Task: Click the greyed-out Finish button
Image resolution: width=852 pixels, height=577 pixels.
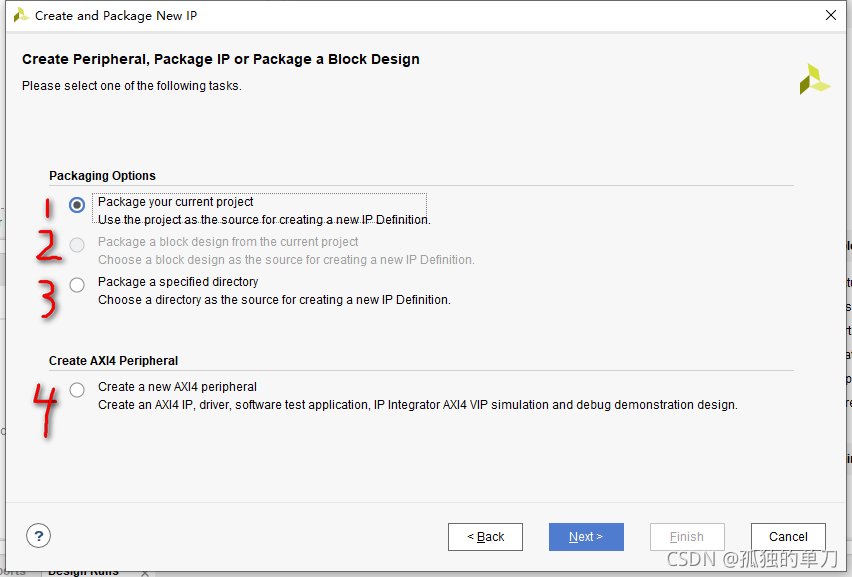Action: coord(687,537)
